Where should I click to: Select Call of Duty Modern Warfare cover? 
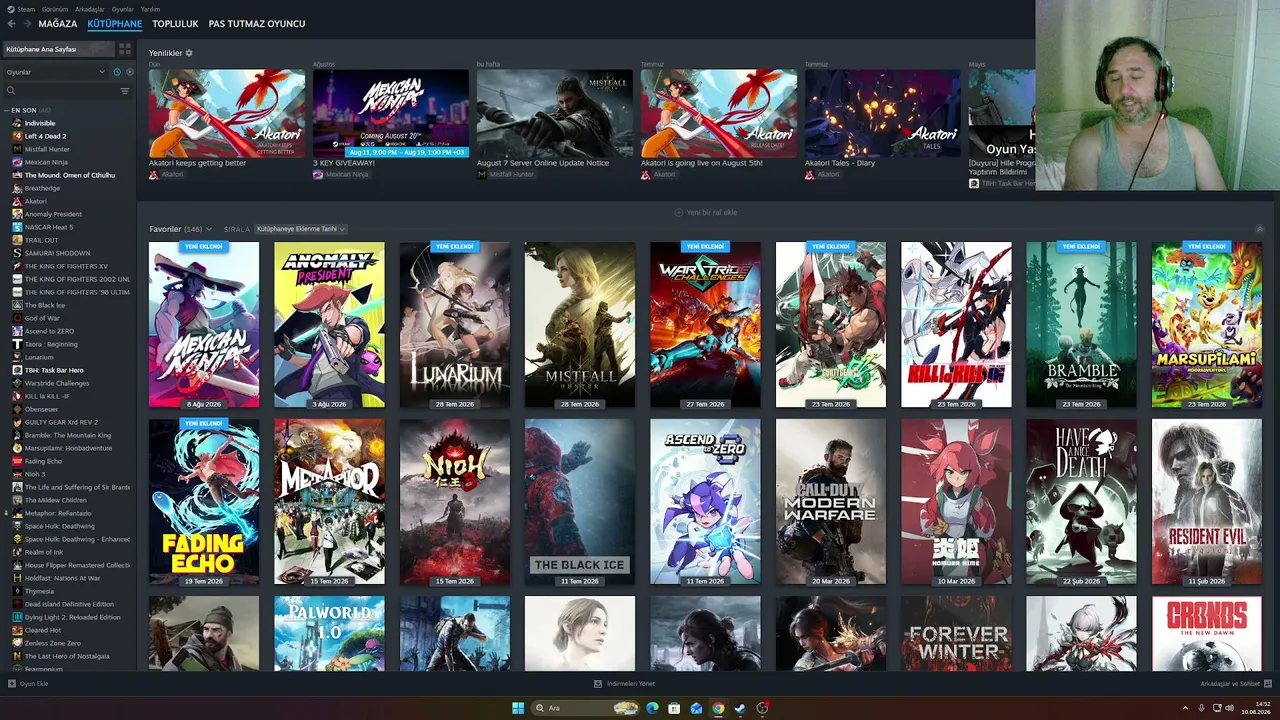click(x=831, y=502)
